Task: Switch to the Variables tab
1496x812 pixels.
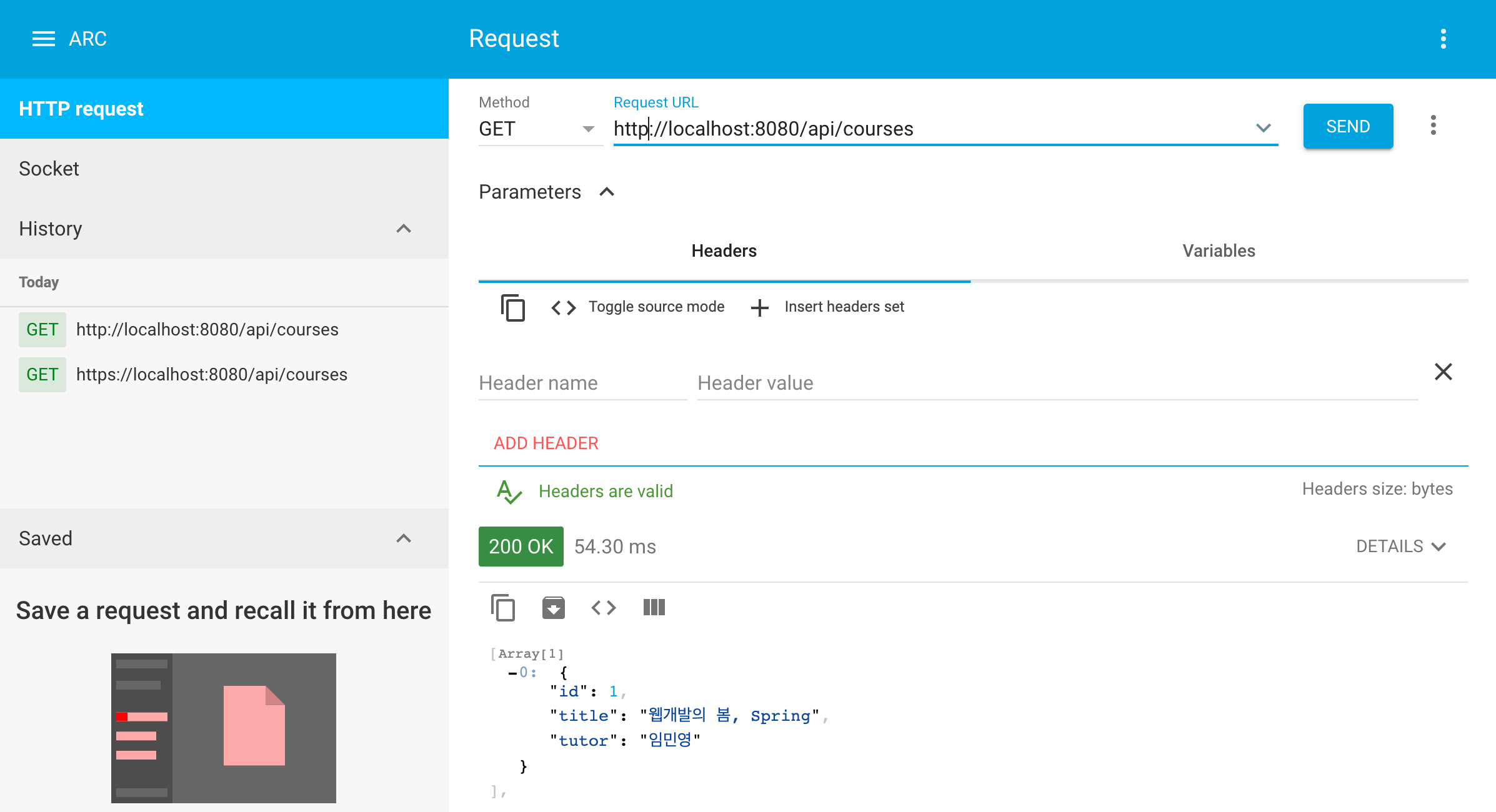Action: [x=1219, y=251]
